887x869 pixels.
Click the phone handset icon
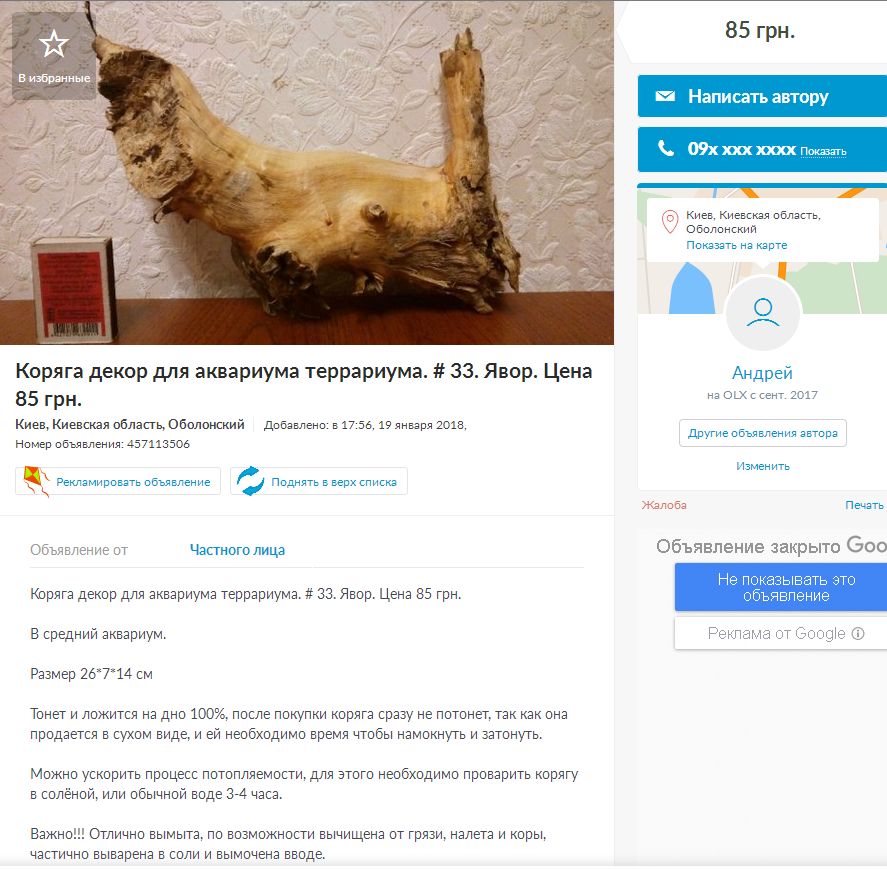point(666,148)
